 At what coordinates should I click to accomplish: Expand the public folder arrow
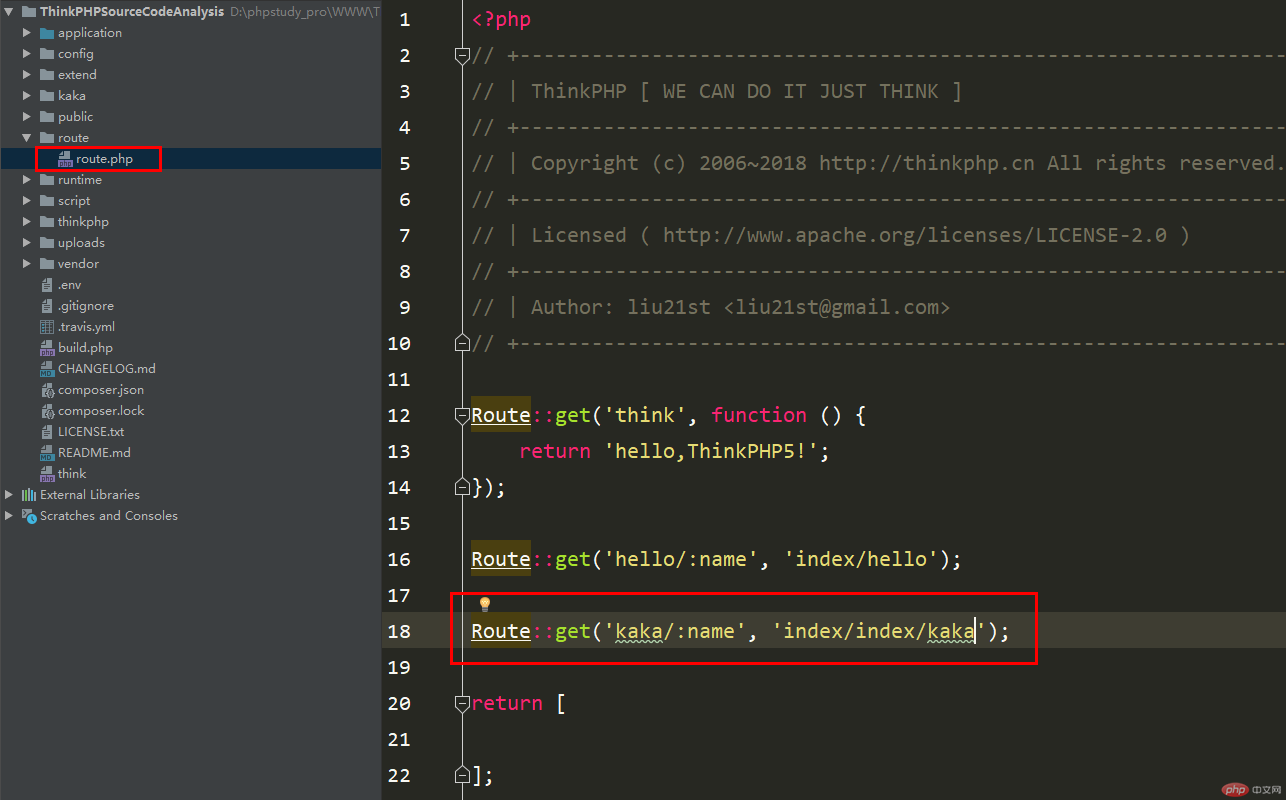pos(27,117)
